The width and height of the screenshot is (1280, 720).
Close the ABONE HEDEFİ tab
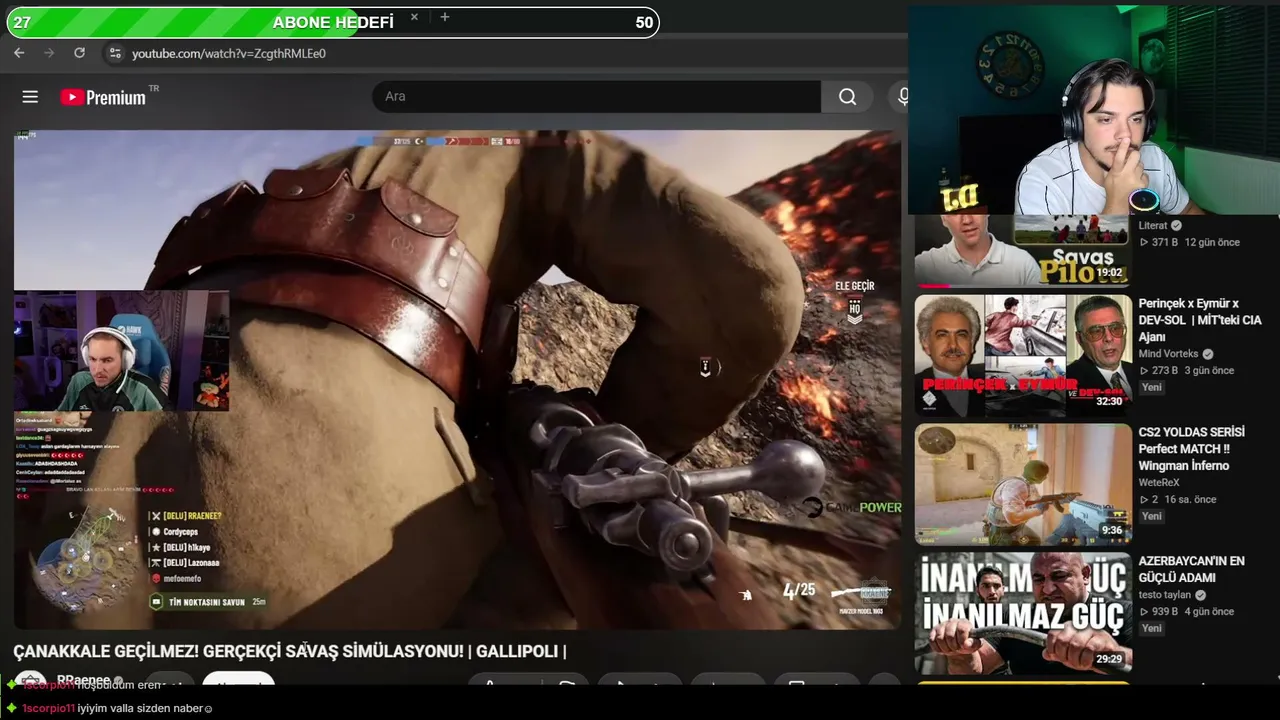(414, 17)
